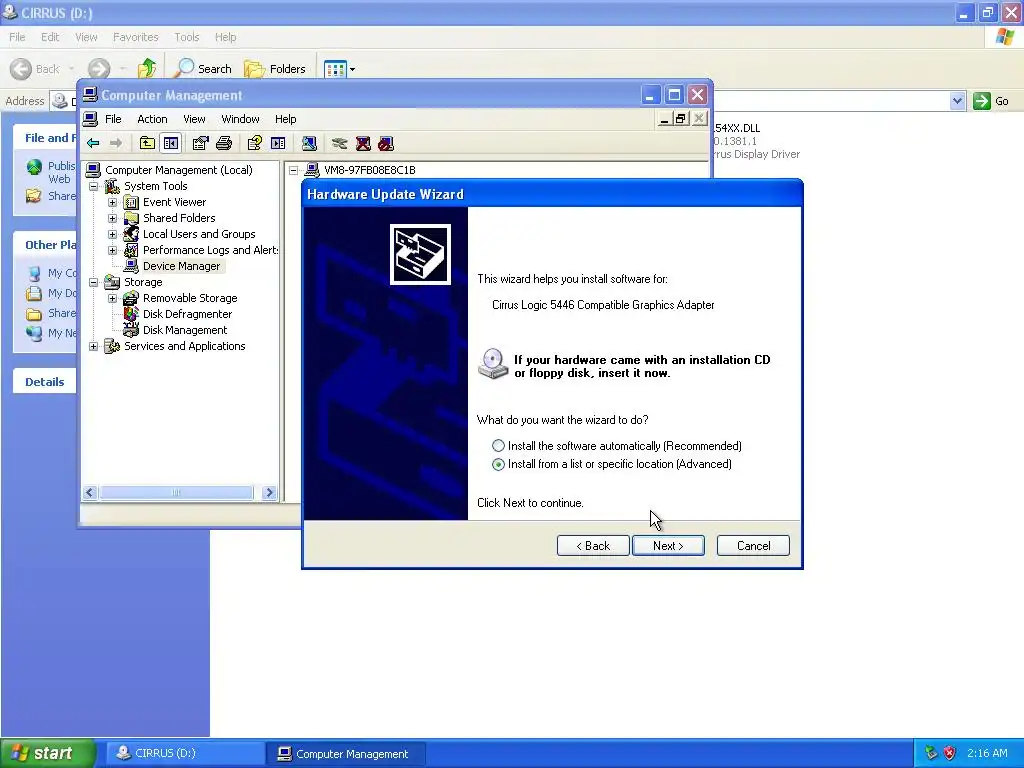The width and height of the screenshot is (1024, 768).
Task: Expand the Shared Folders tree node
Action: coord(112,218)
